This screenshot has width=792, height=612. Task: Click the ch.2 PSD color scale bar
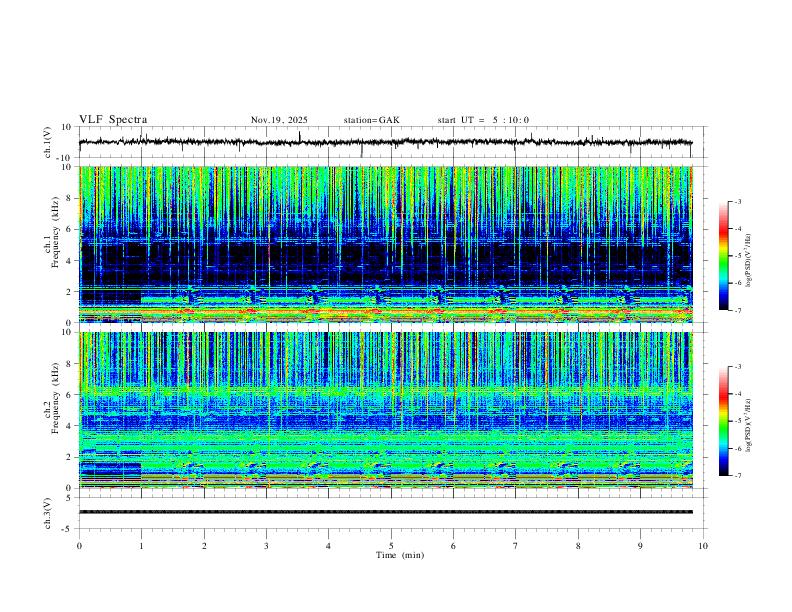point(724,421)
